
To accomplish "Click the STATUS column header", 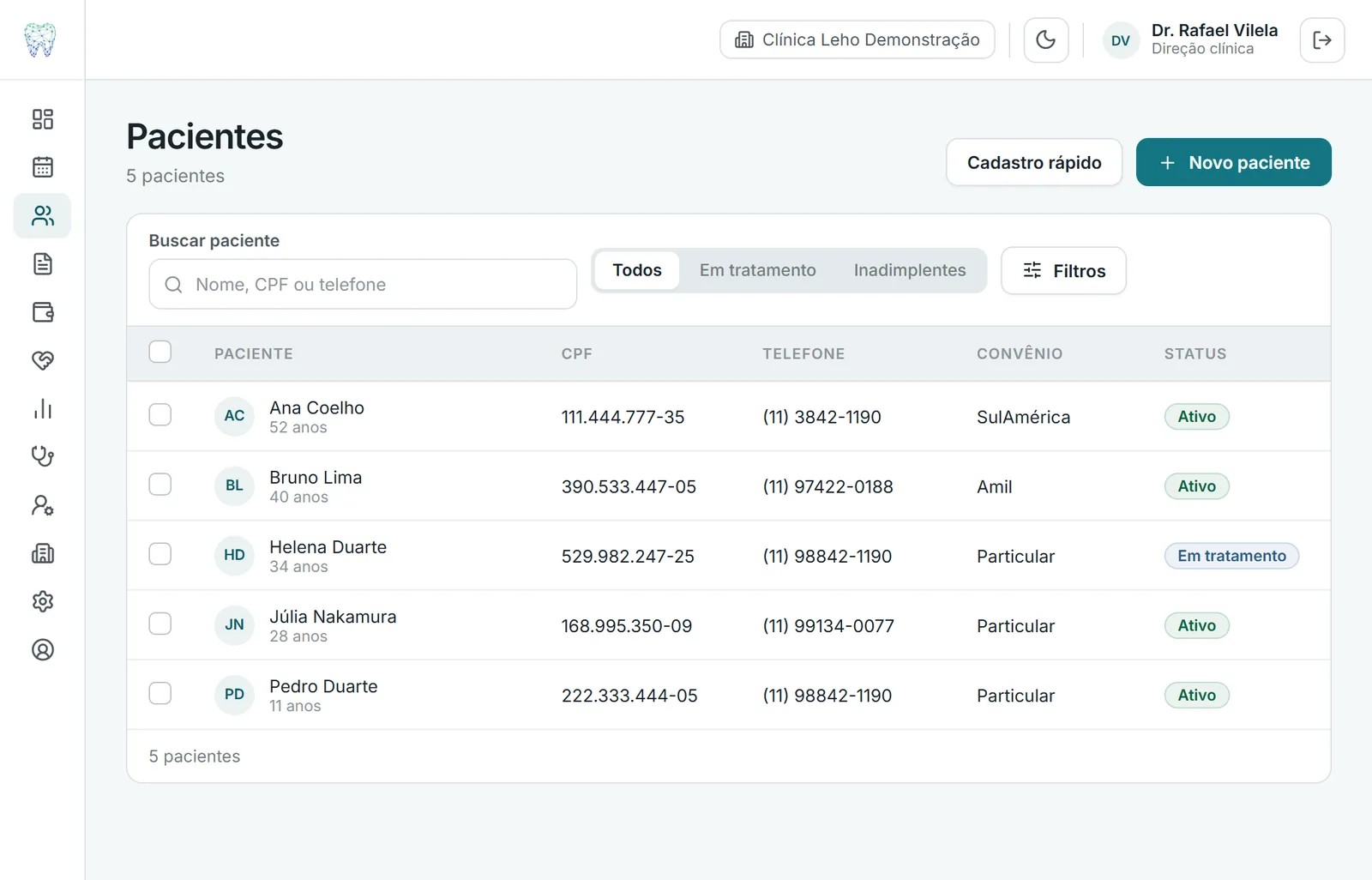I will click(1195, 353).
